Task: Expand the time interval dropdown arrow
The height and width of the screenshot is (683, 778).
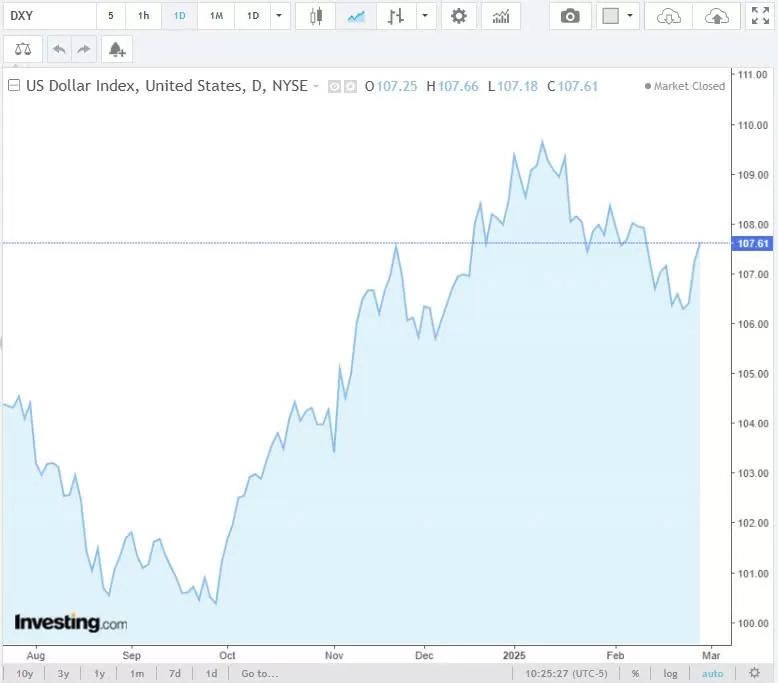Action: [x=278, y=16]
